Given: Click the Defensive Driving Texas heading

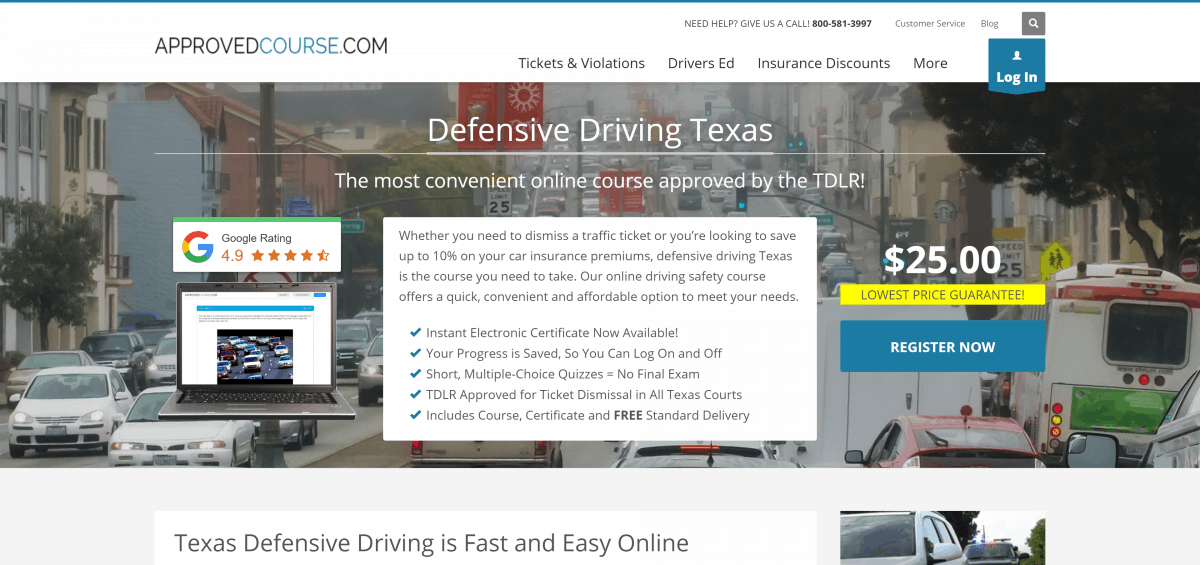Looking at the screenshot, I should tap(600, 130).
